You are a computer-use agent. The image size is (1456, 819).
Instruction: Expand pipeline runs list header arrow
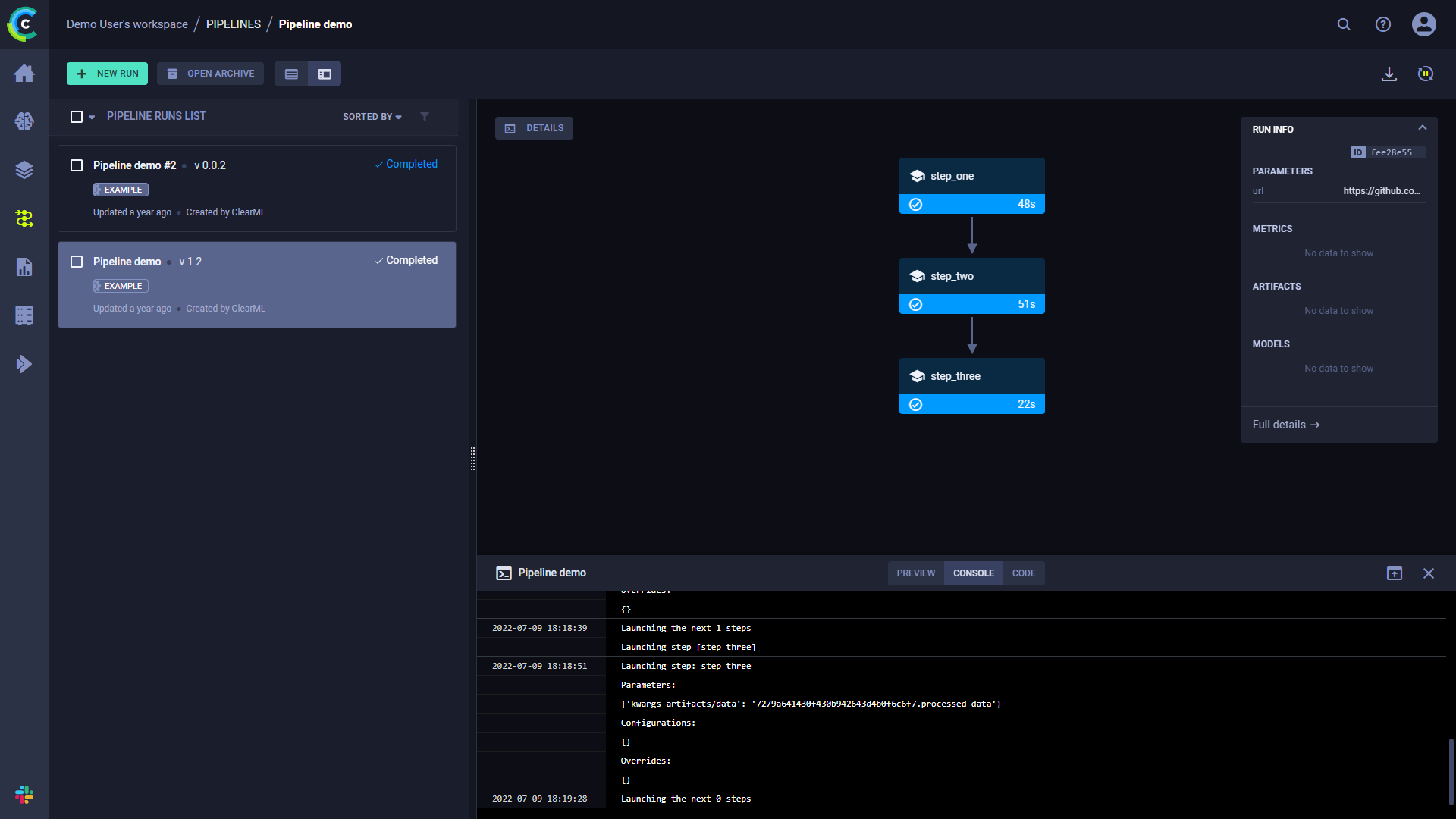pos(91,116)
